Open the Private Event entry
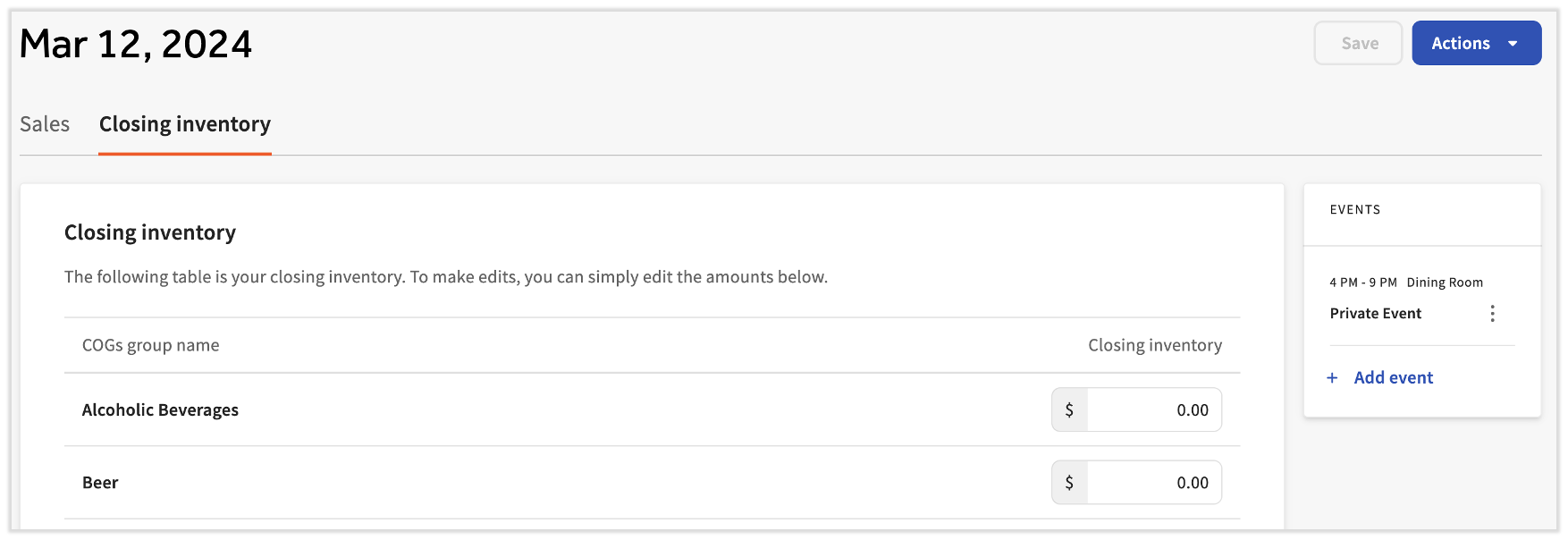The image size is (1568, 540). point(1375,314)
